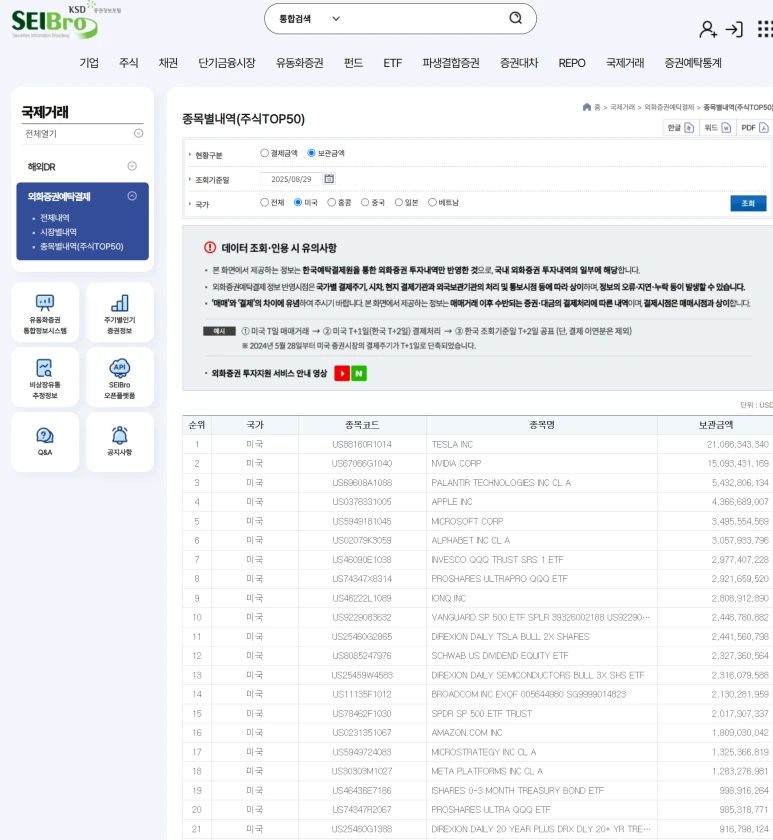Select 미국 country radio

click(298, 202)
